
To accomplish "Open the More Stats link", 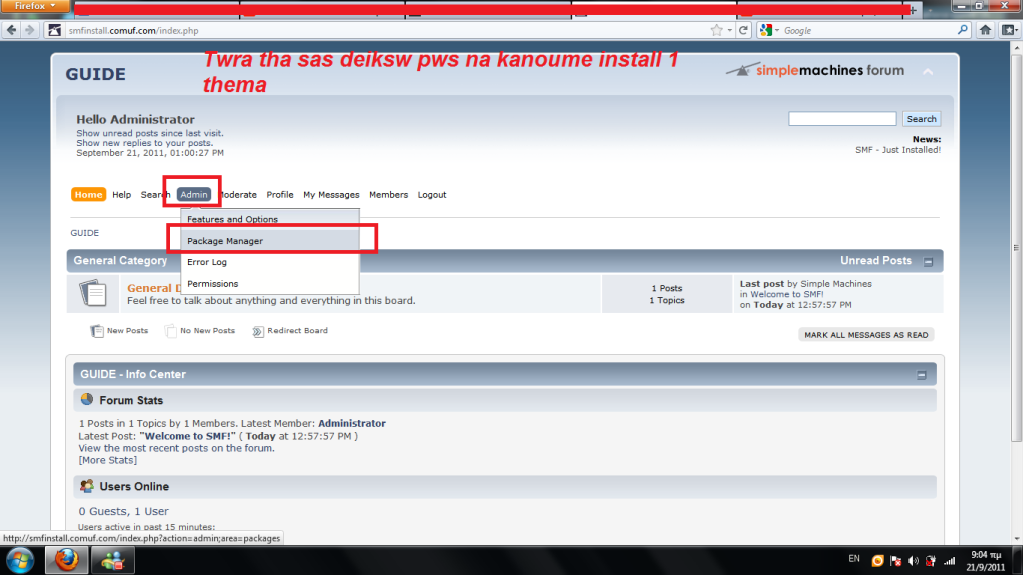I will click(x=108, y=460).
